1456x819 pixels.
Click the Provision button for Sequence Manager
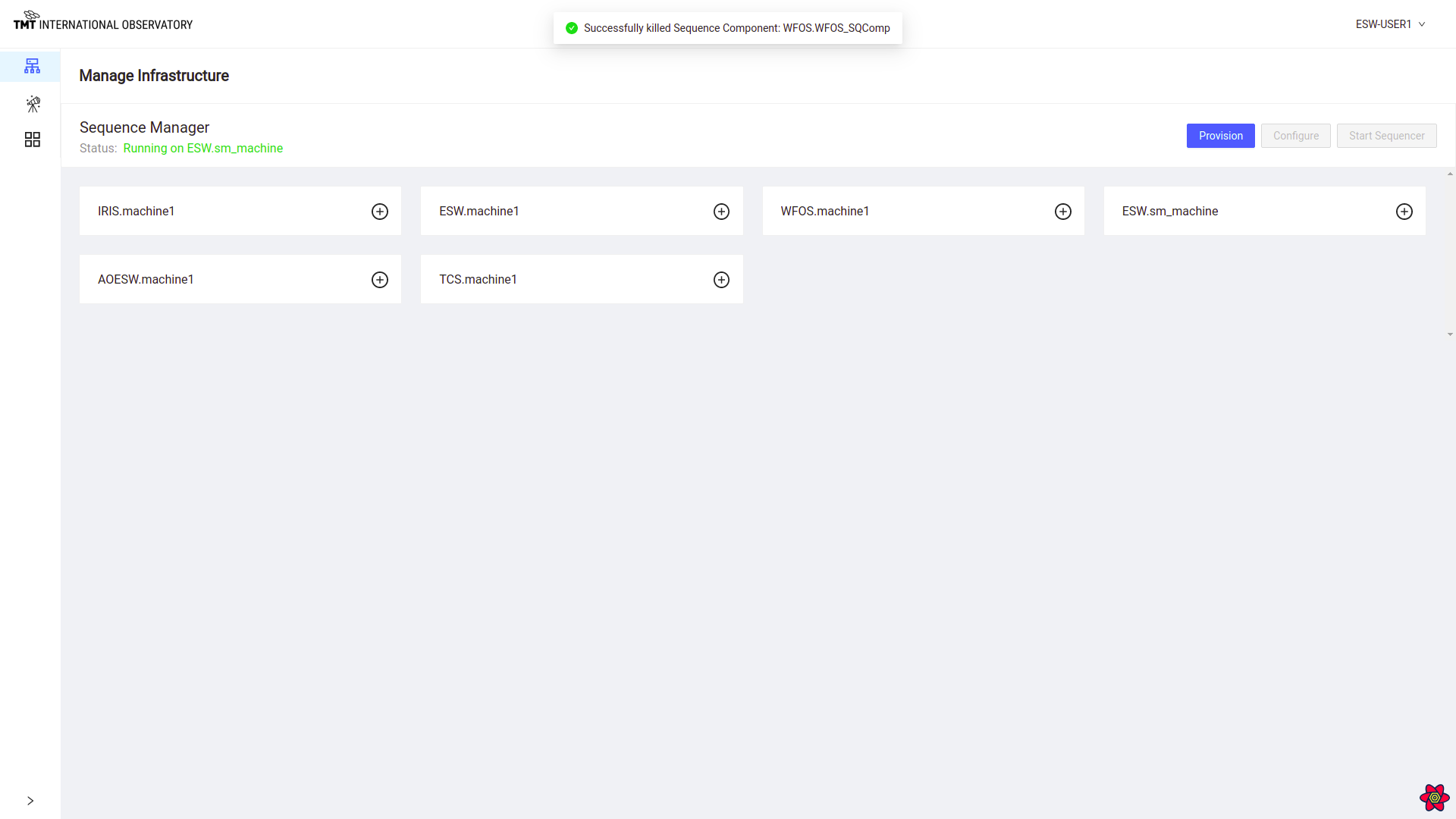1221,135
